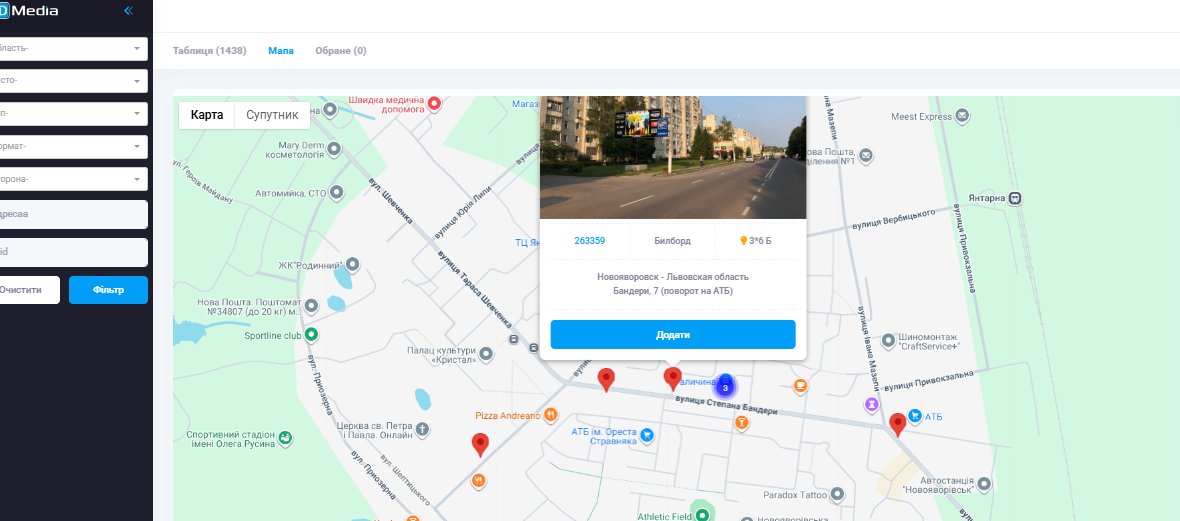Click Pizza Andreano restaurant icon
The width and height of the screenshot is (1180, 521).
pos(551,414)
